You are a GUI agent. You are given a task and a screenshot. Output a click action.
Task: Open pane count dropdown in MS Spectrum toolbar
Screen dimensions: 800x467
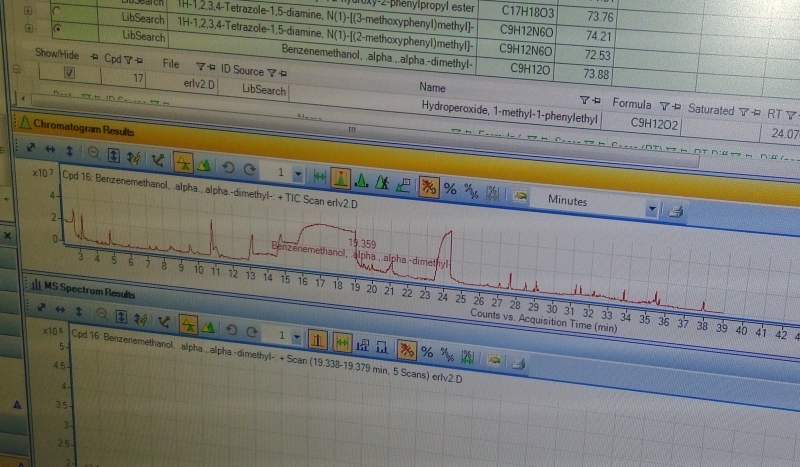coord(297,337)
